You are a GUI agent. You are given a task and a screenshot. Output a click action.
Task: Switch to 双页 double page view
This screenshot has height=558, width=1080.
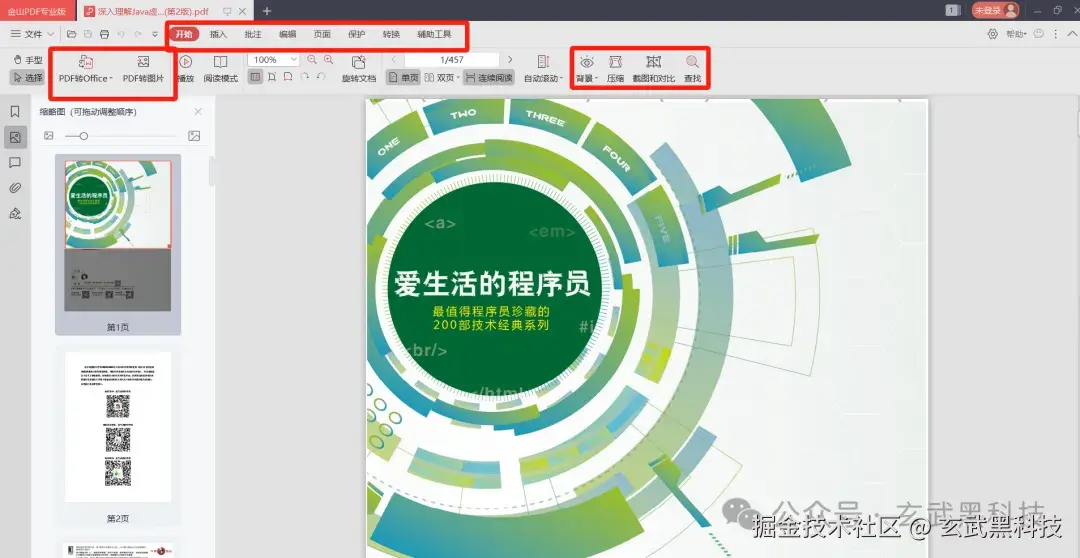(442, 78)
